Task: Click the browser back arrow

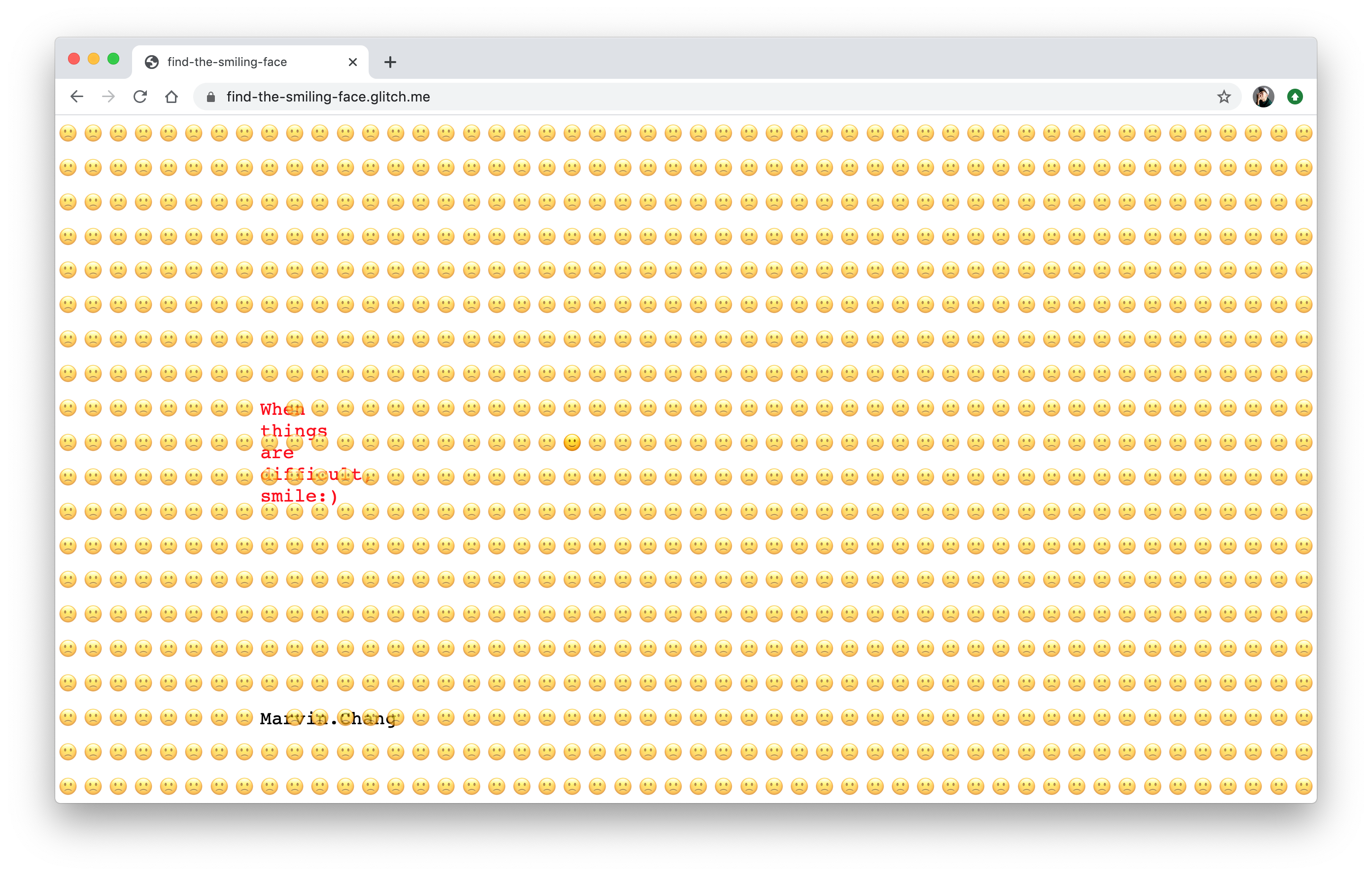Action: pos(77,97)
